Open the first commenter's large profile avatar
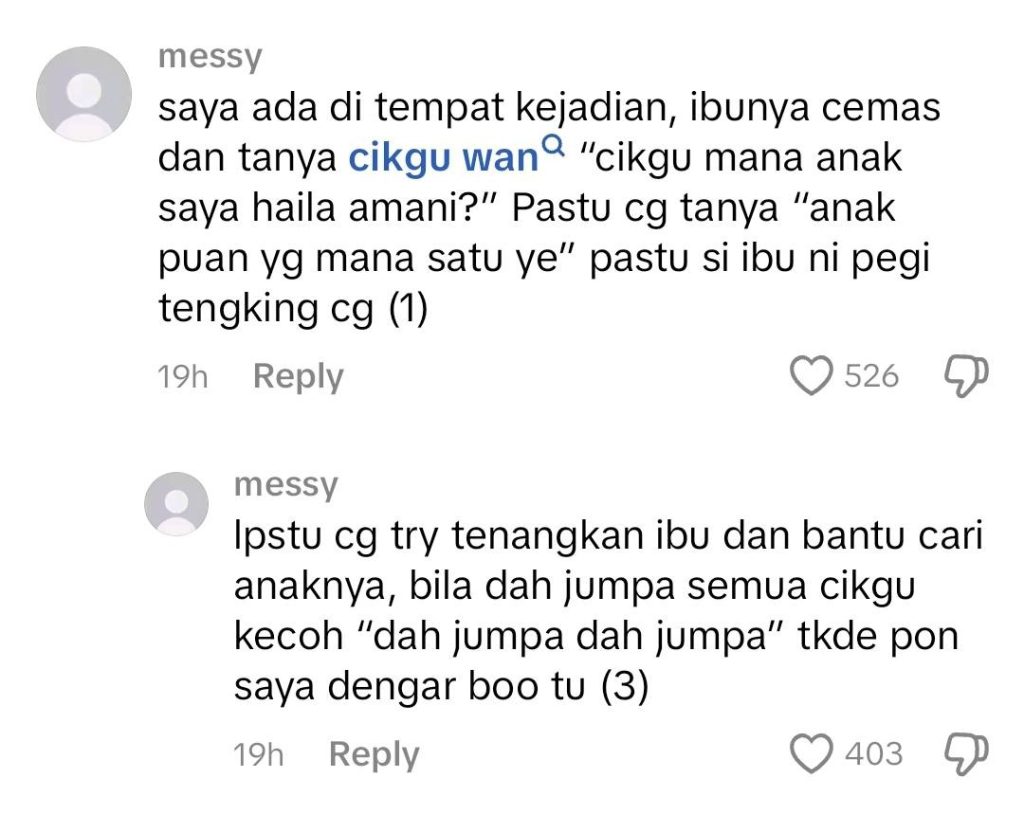Image resolution: width=1024 pixels, height=814 pixels. [84, 93]
